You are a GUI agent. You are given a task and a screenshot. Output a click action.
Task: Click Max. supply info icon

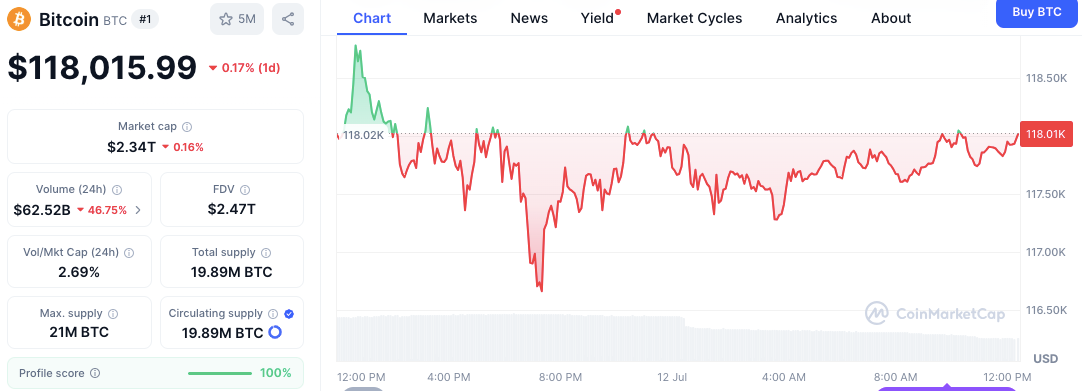[x=113, y=314]
